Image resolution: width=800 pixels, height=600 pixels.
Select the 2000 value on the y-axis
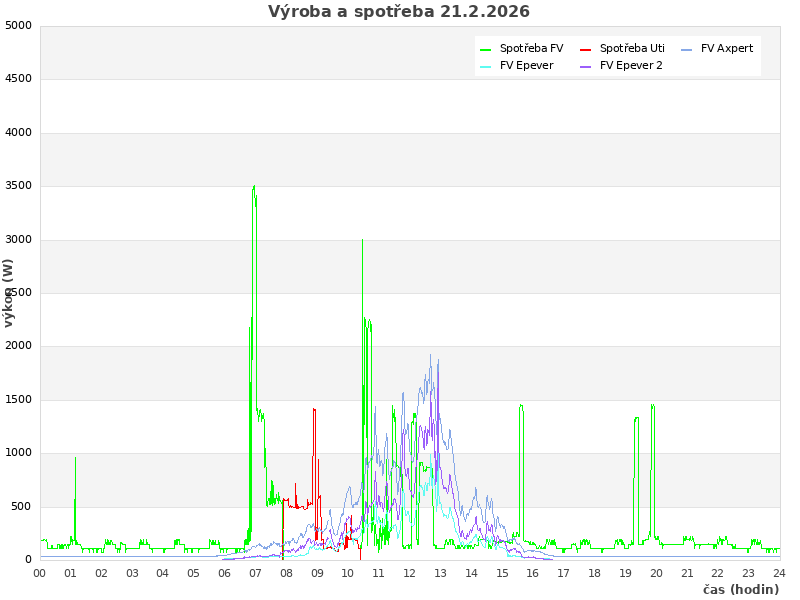(18, 346)
